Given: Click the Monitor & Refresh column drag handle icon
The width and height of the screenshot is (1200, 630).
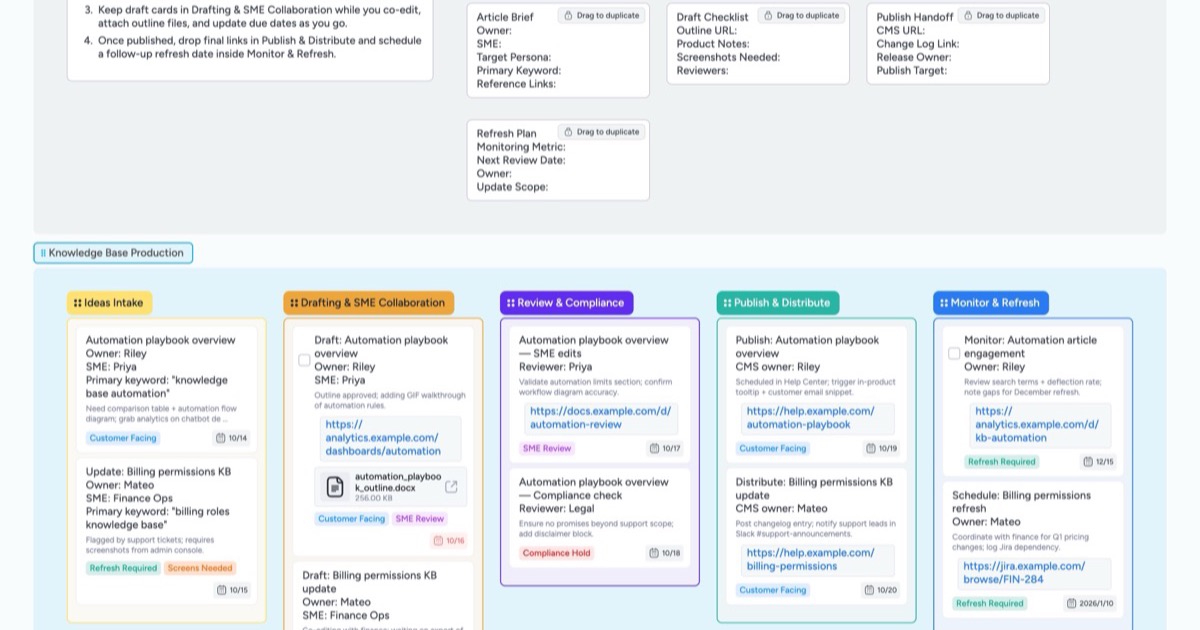Looking at the screenshot, I should coord(944,303).
